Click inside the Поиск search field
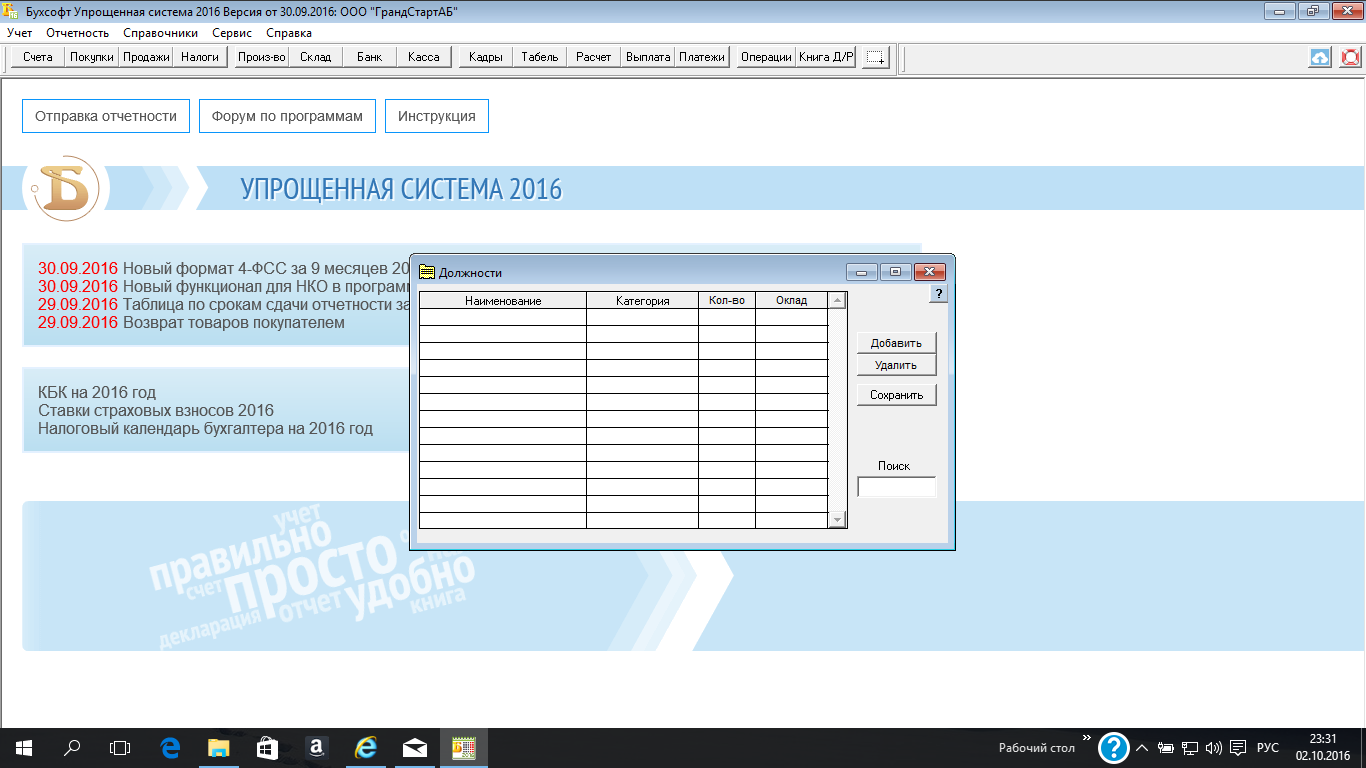 pyautogui.click(x=896, y=487)
